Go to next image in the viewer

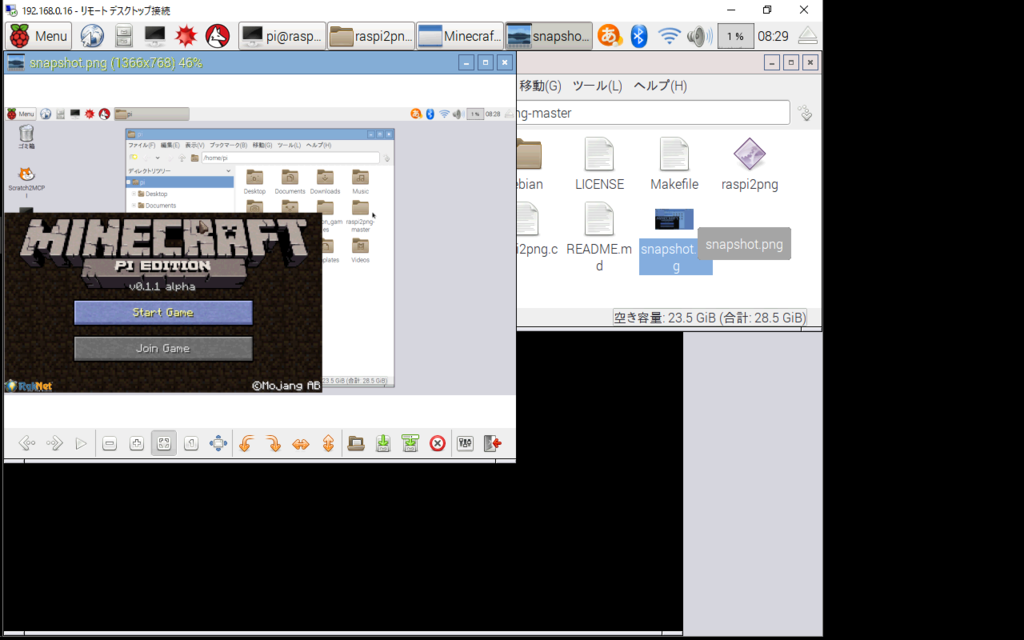pyautogui.click(x=54, y=443)
